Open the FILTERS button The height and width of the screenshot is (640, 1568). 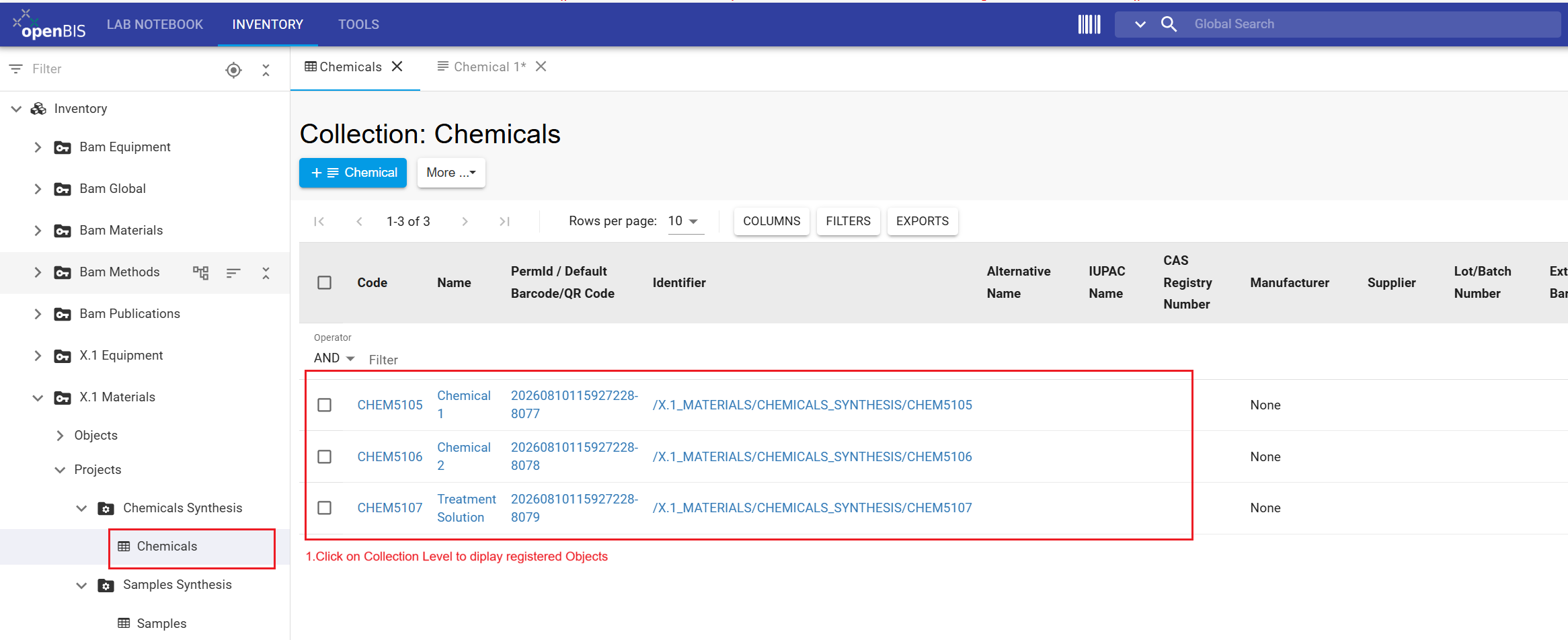tap(848, 221)
